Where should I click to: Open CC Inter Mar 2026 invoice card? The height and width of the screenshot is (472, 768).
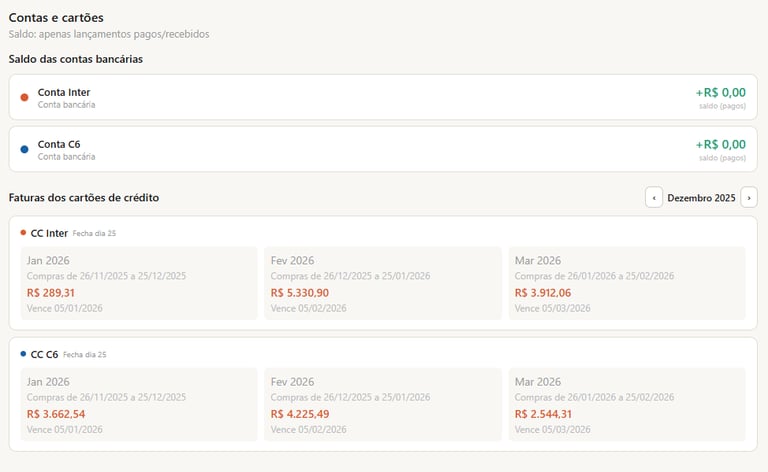pos(627,283)
